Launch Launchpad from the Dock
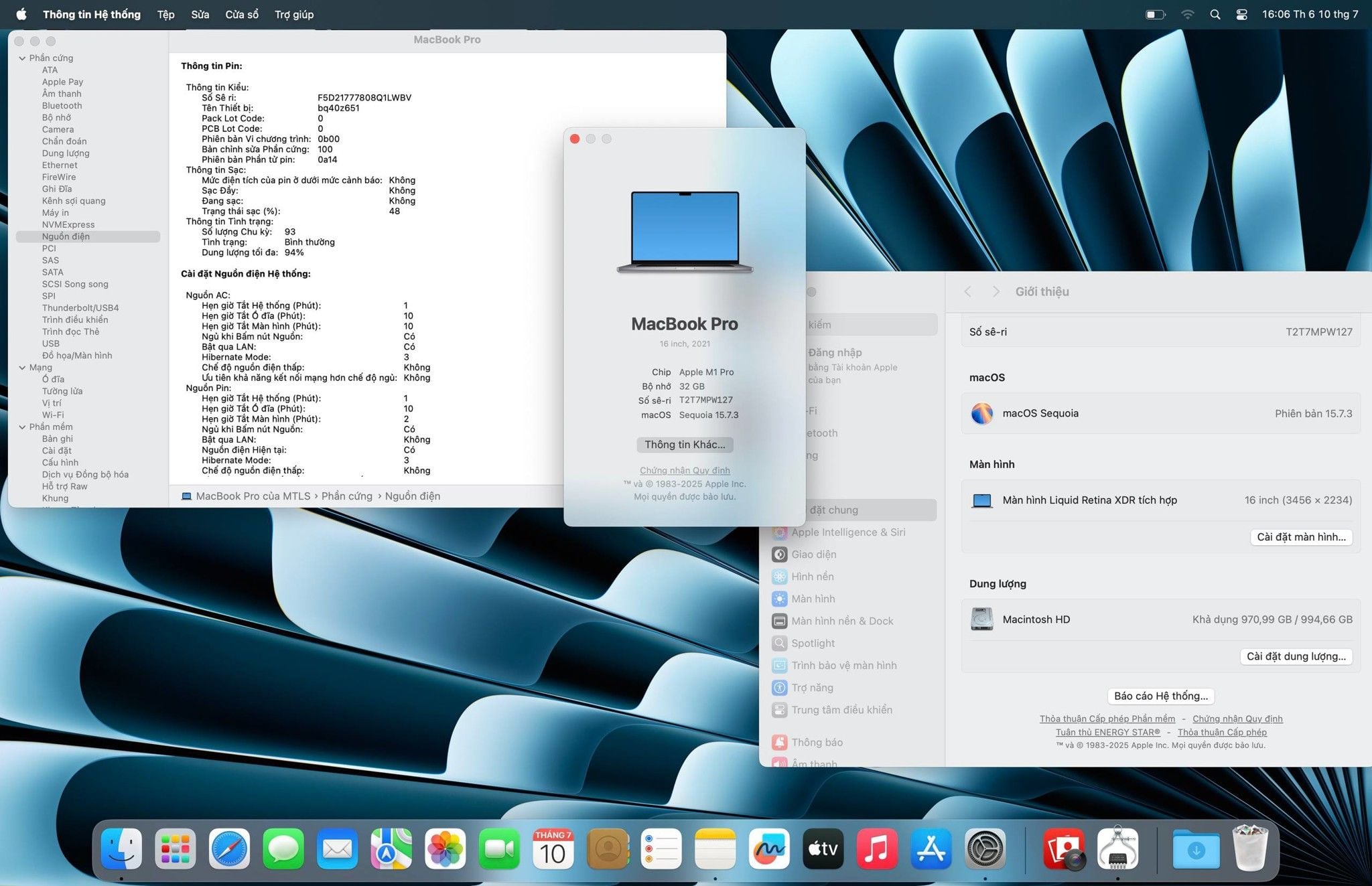The width and height of the screenshot is (1372, 886). pyautogui.click(x=176, y=848)
